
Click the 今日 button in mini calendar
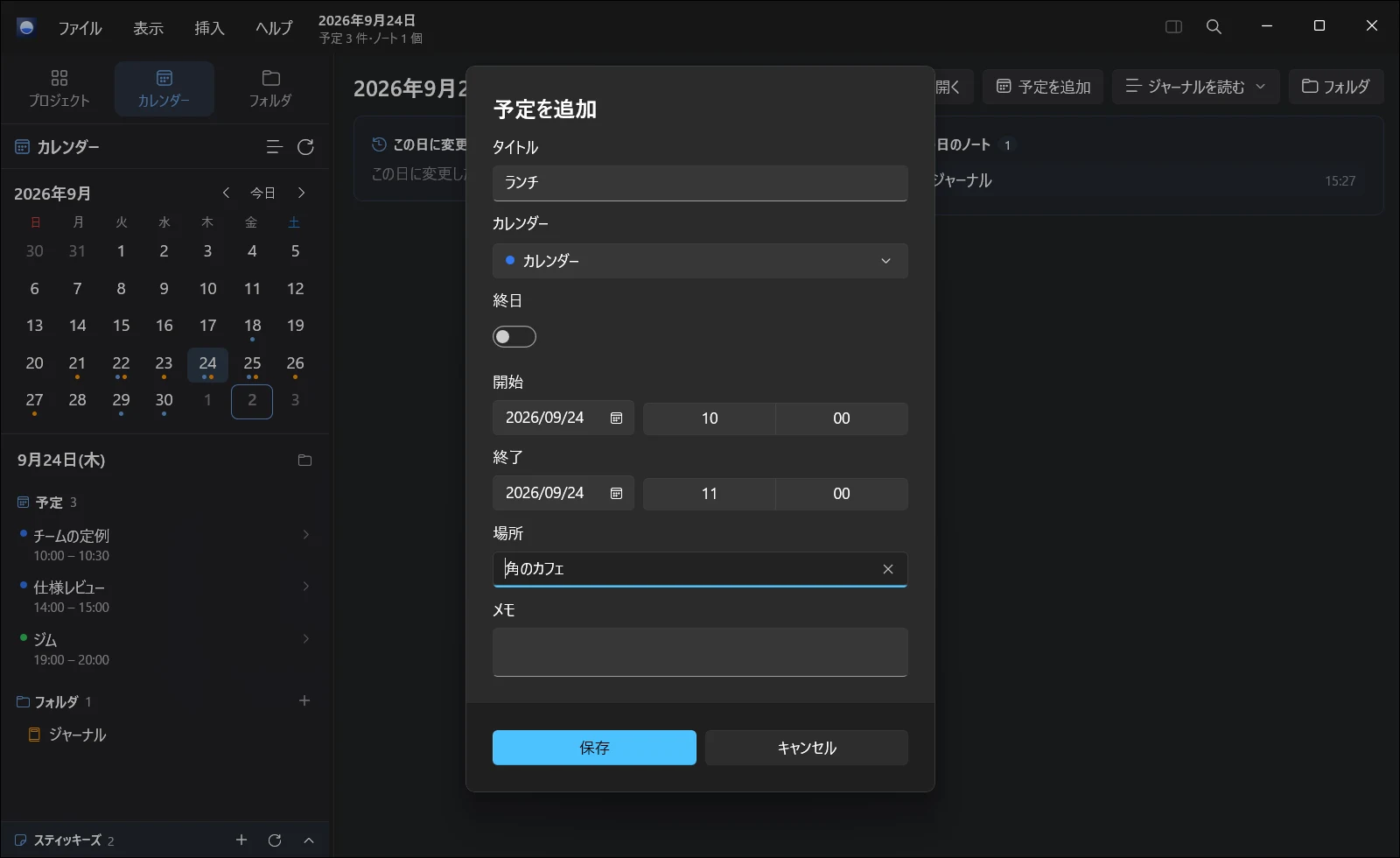click(263, 193)
